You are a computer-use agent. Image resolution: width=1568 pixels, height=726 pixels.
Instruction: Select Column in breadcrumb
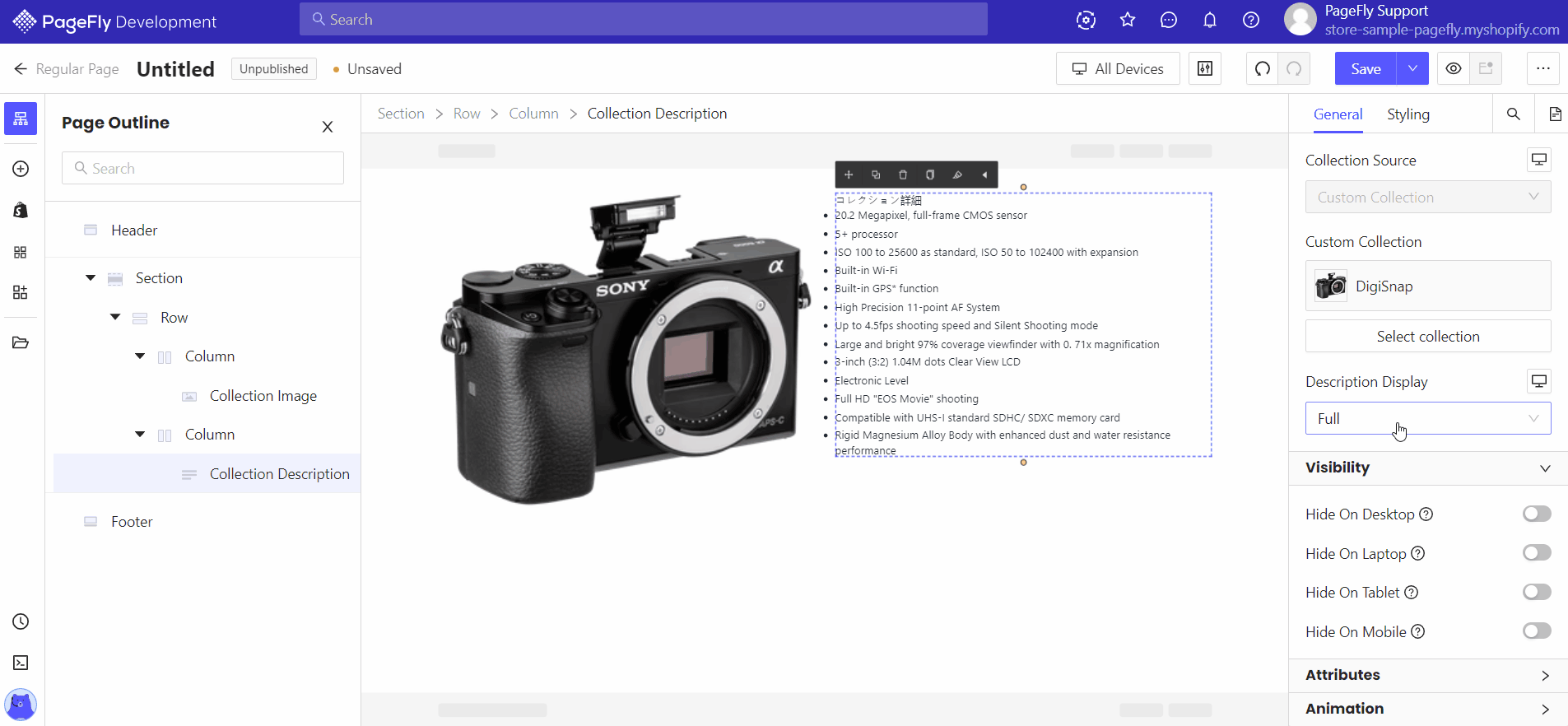click(533, 114)
